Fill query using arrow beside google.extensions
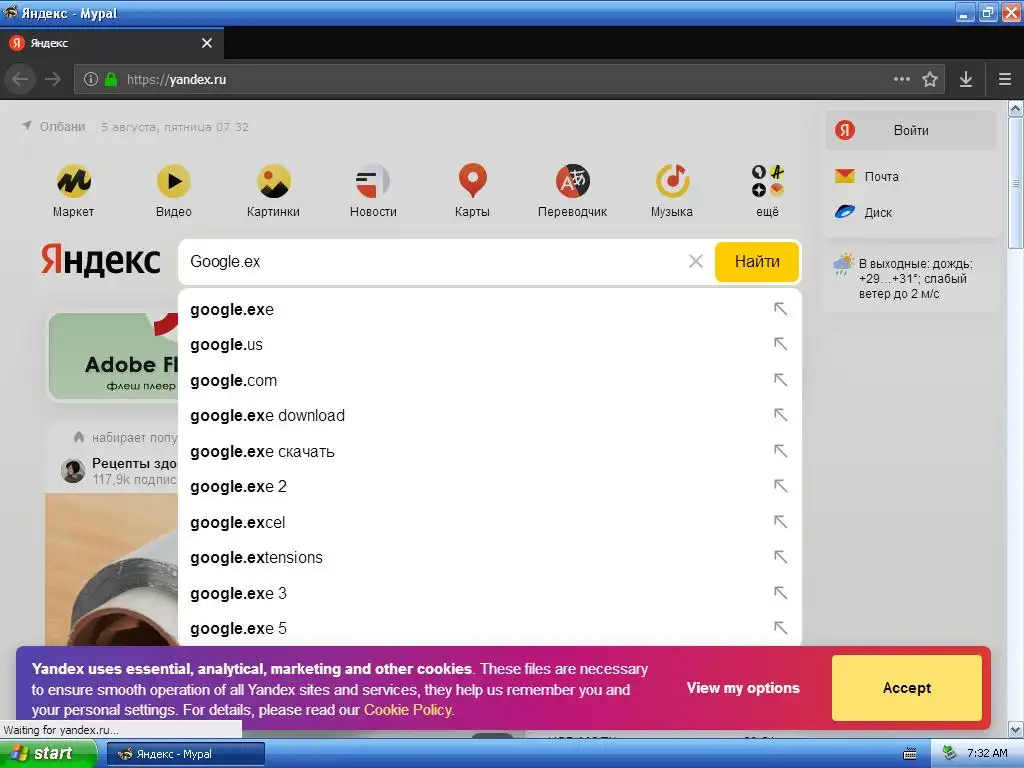 point(780,557)
